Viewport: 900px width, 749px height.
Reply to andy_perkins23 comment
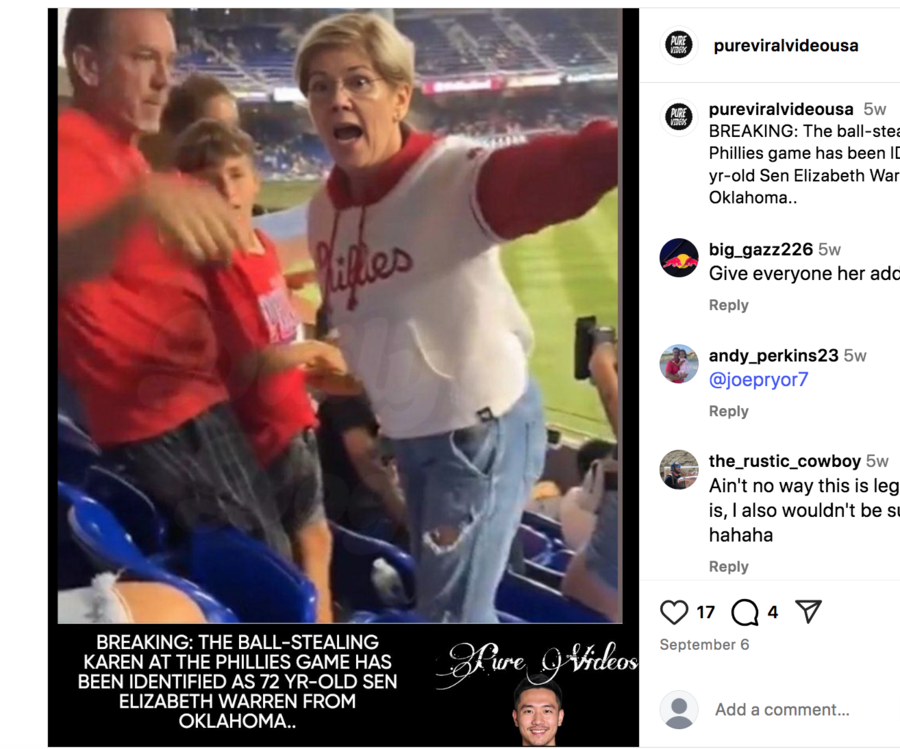pyautogui.click(x=728, y=411)
